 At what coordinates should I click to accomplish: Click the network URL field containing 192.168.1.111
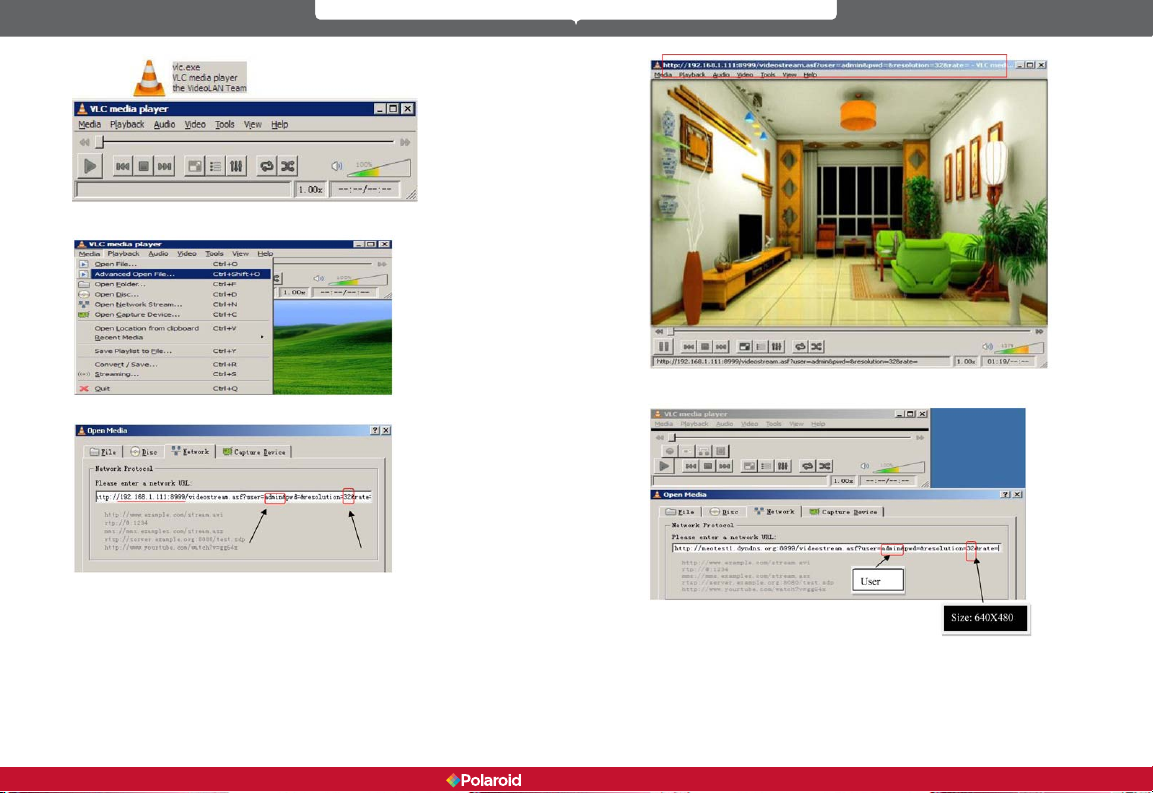coord(233,497)
